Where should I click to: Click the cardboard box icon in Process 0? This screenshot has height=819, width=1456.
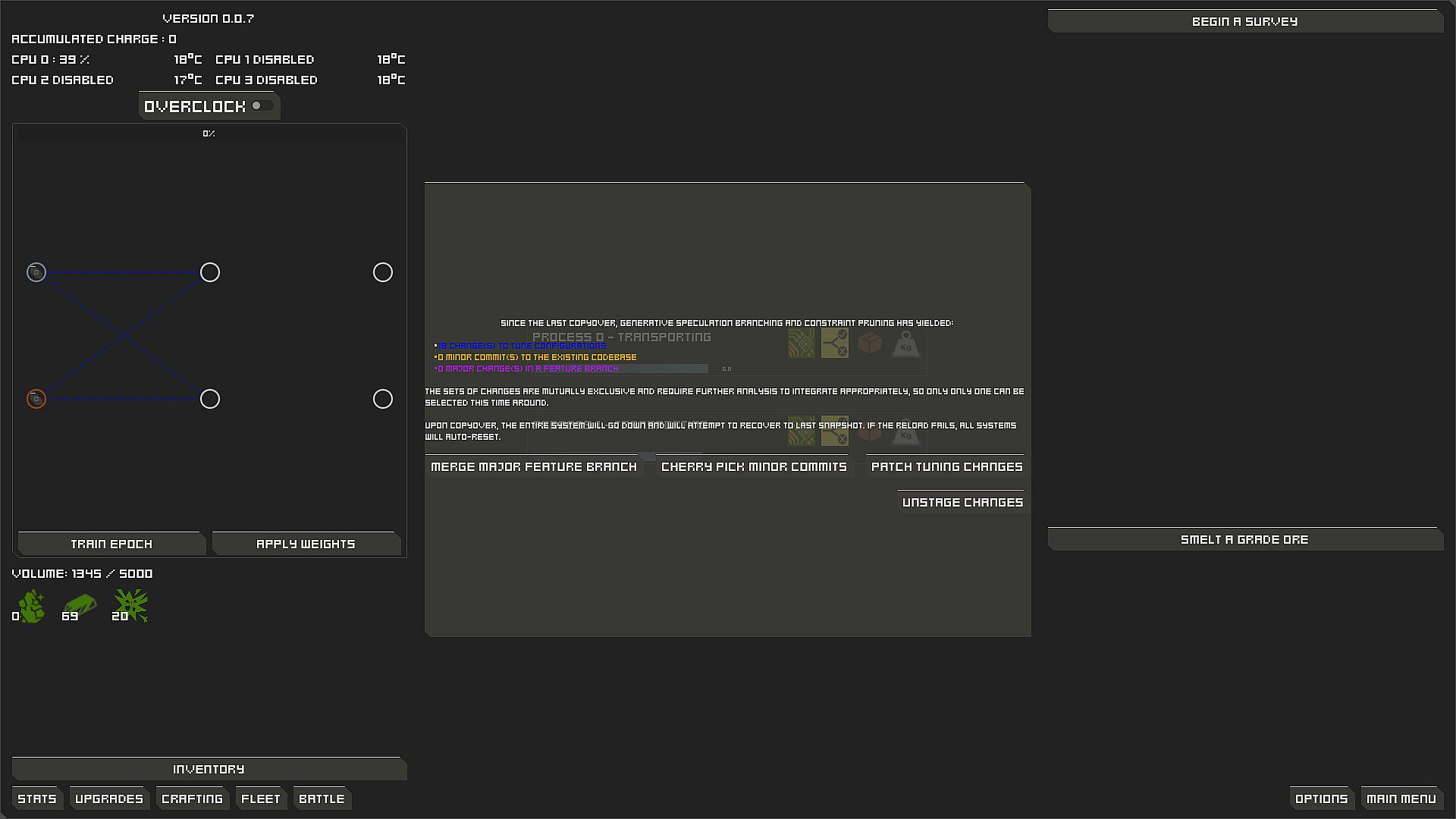870,344
